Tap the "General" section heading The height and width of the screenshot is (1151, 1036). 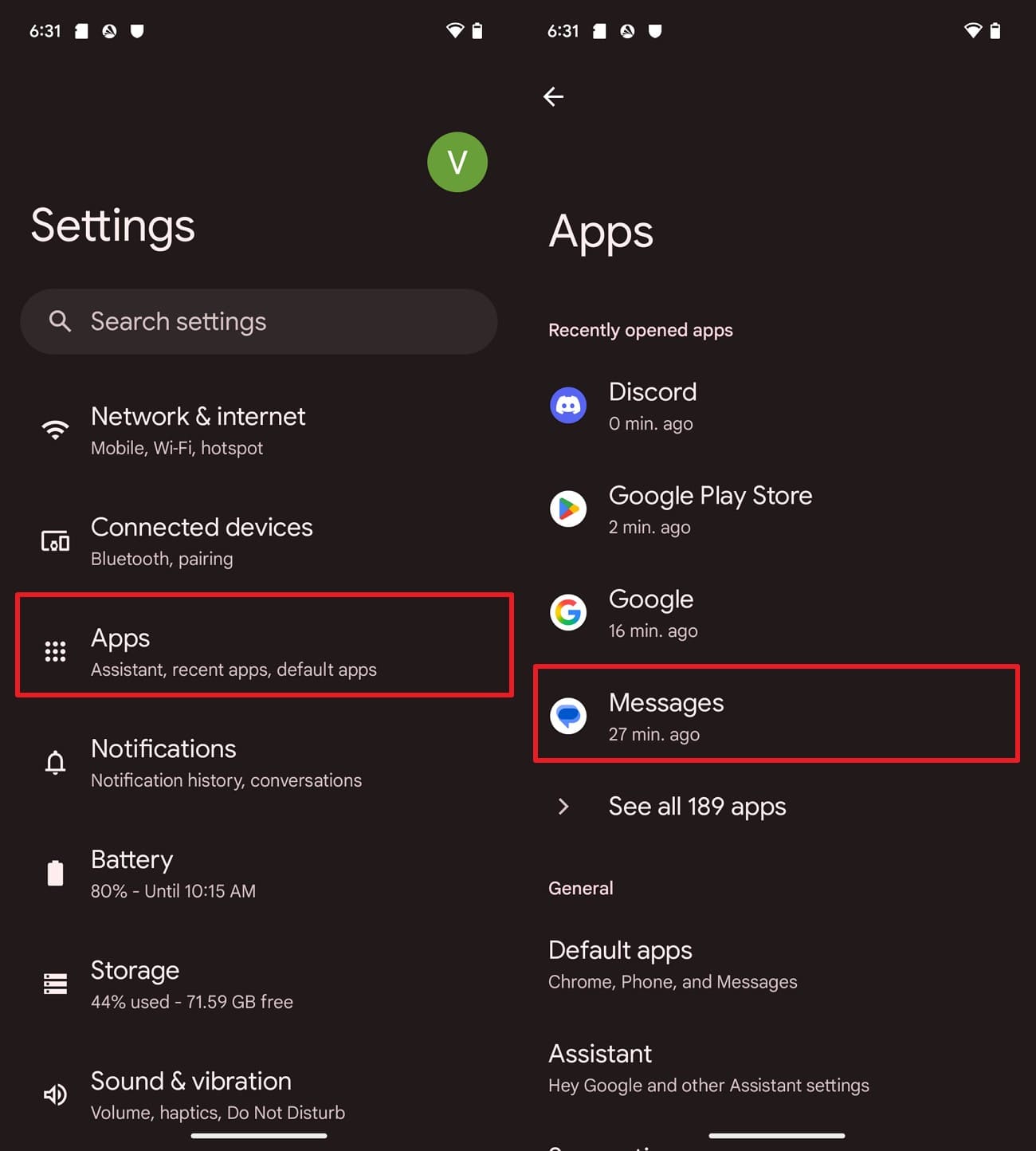(581, 888)
